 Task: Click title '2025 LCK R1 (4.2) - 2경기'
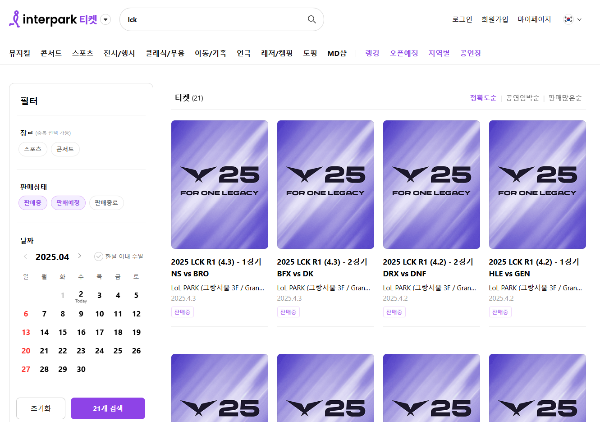coord(428,262)
